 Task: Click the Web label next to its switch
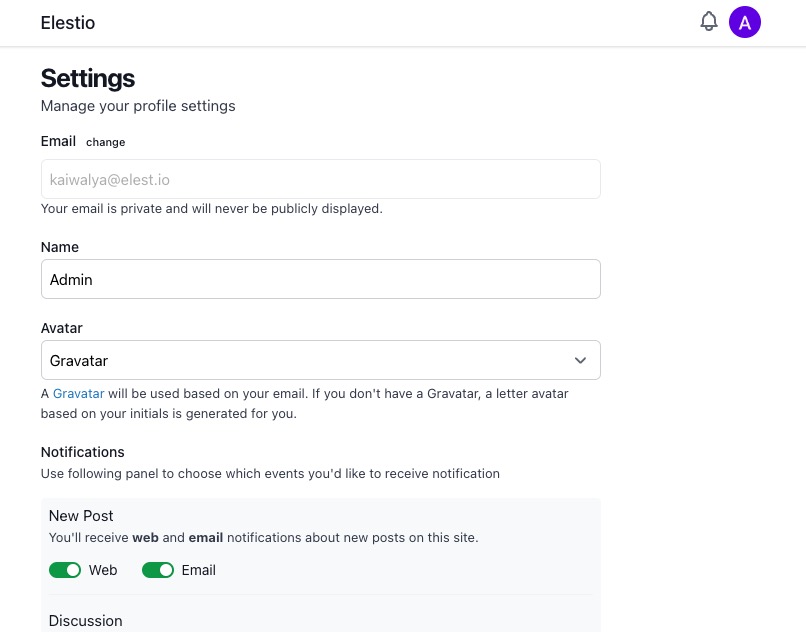[102, 569]
